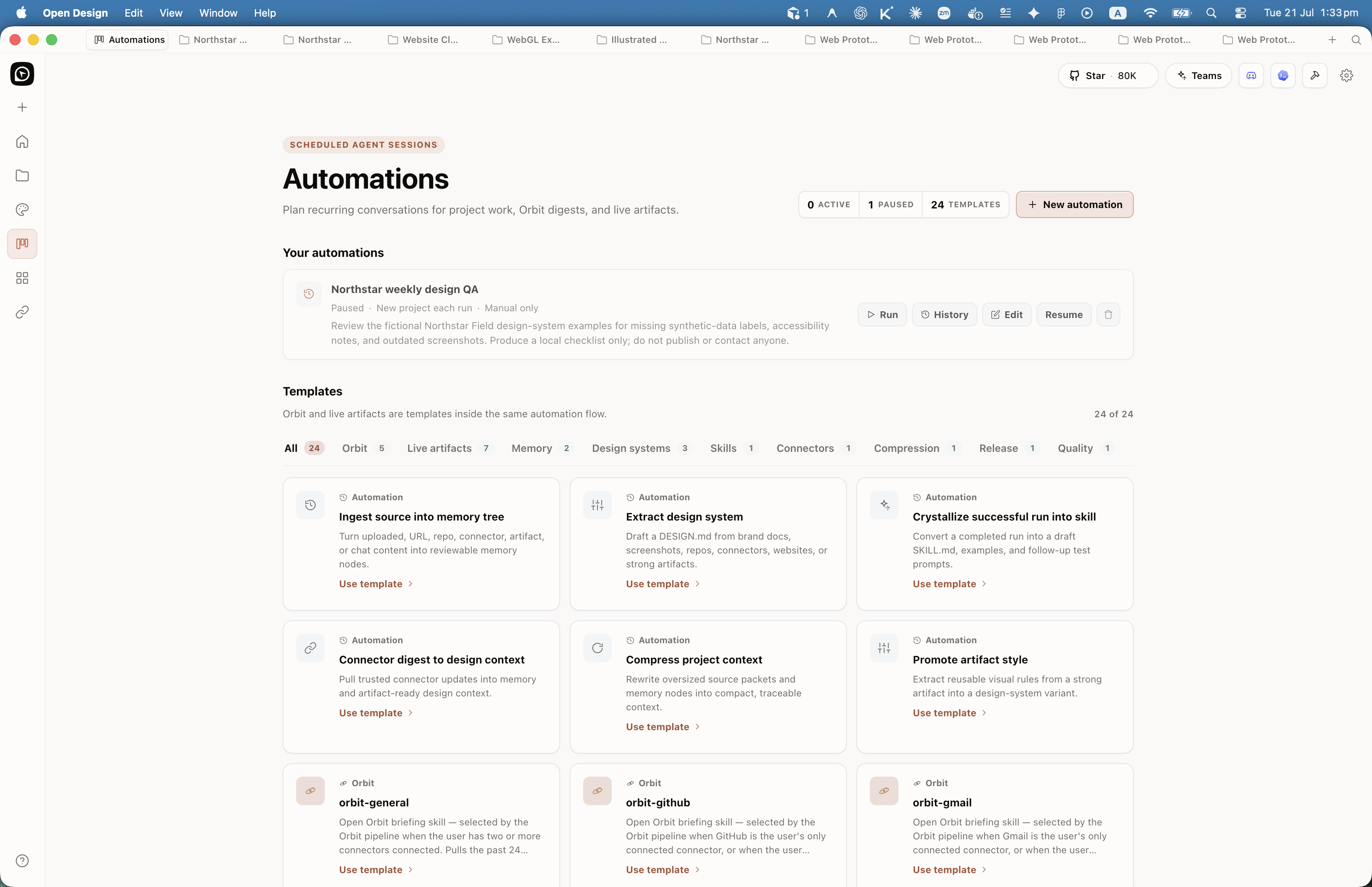Viewport: 1372px width, 887px height.
Task: Search tabs with the magnifier icon
Action: pyautogui.click(x=1356, y=40)
